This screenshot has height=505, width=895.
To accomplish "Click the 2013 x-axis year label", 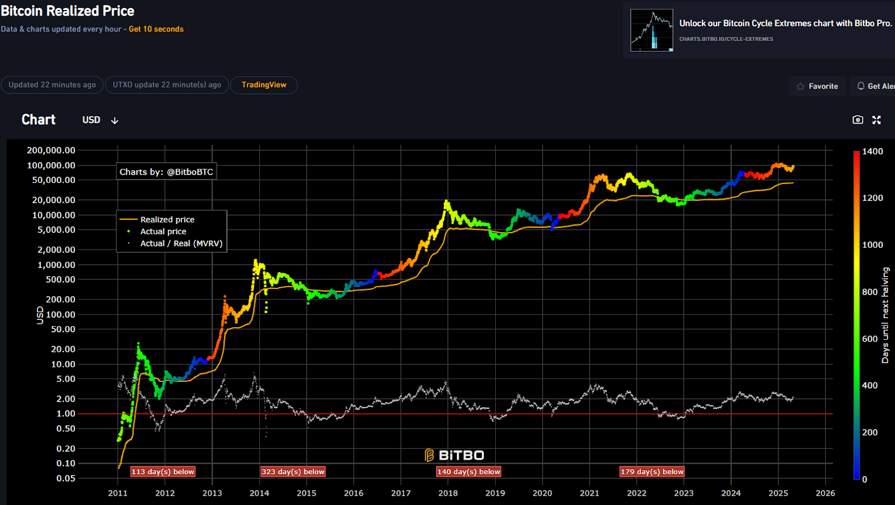I will [x=212, y=493].
